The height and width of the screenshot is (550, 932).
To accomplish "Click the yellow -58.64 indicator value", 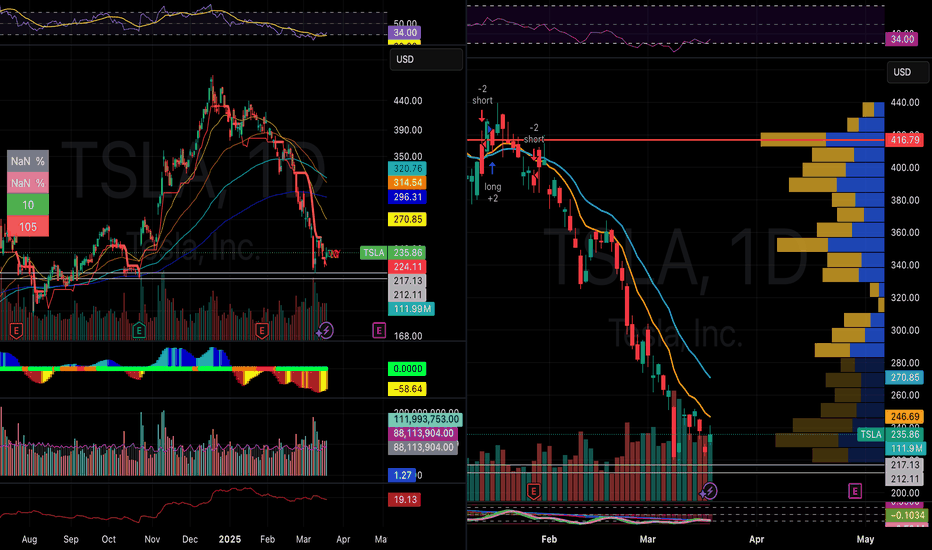I will 407,389.
